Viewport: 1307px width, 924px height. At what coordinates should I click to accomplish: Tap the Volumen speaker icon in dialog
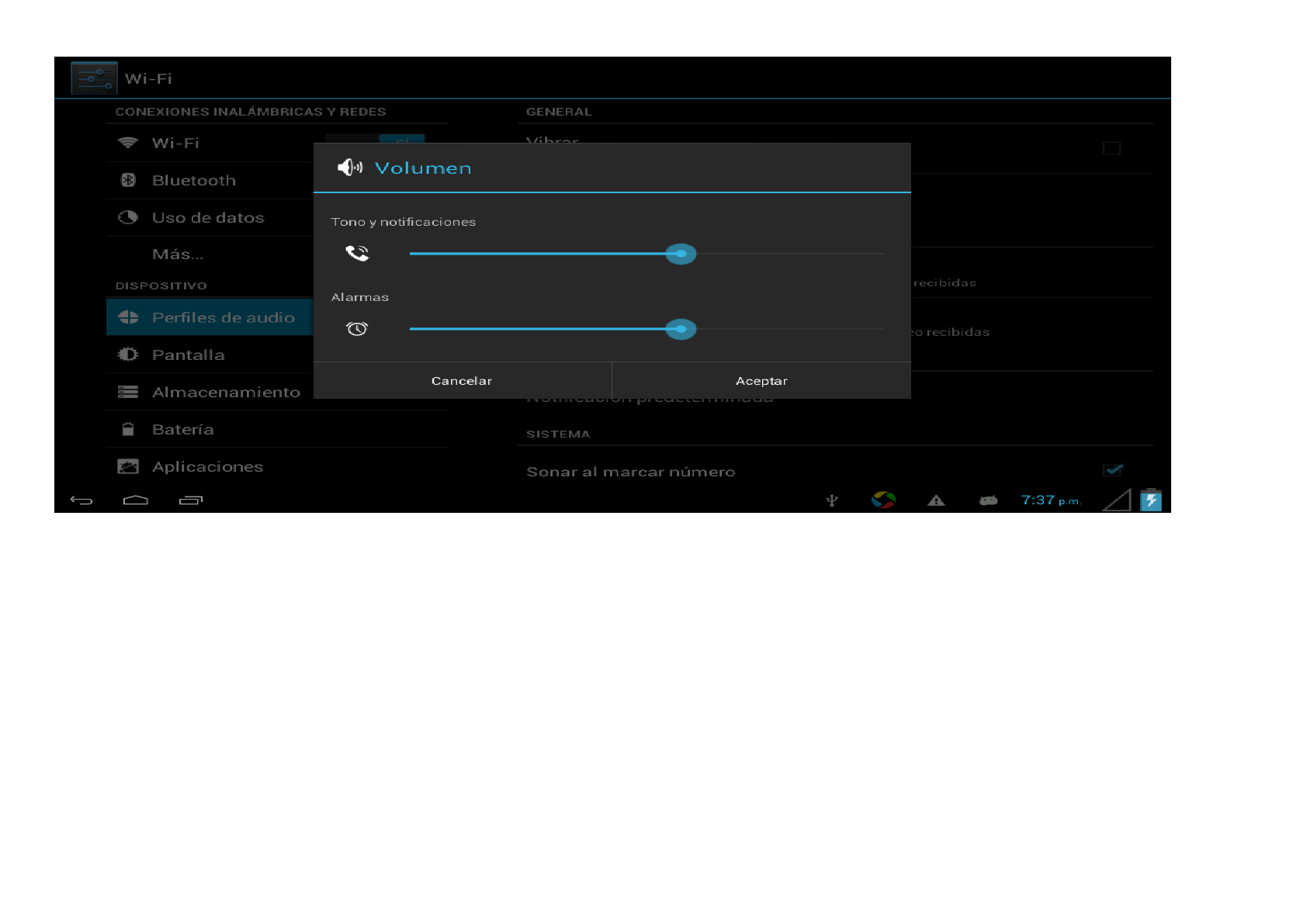coord(350,168)
